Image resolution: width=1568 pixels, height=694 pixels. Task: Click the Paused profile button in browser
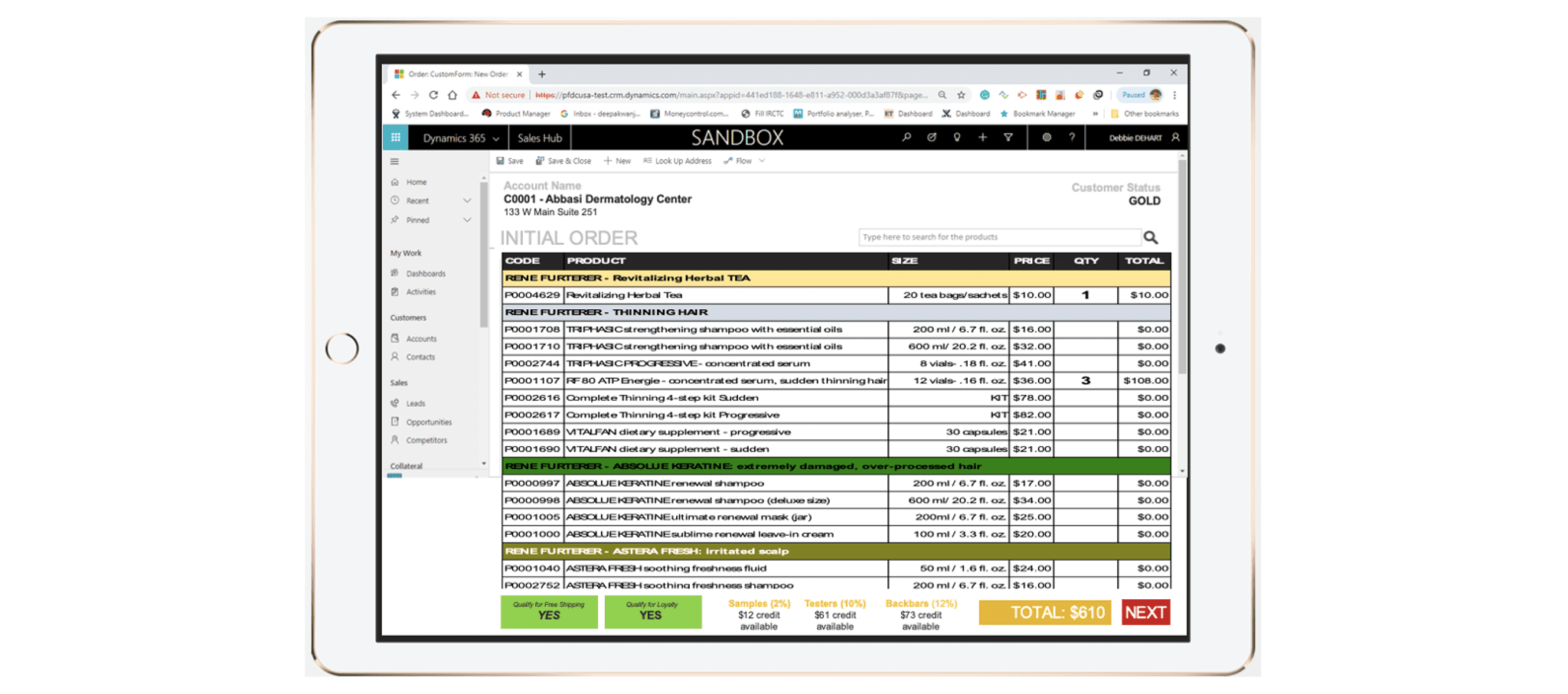(1142, 95)
